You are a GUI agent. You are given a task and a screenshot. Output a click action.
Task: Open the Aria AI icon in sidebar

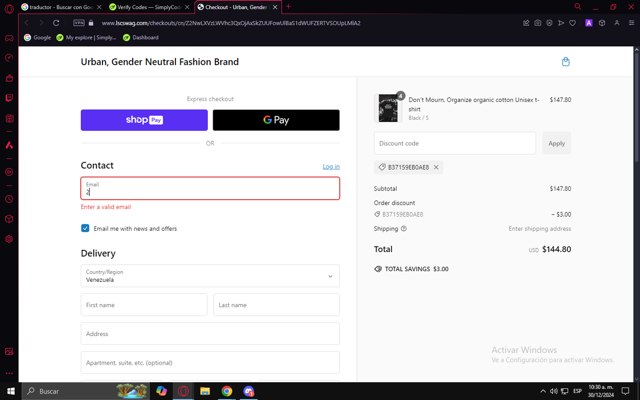coord(9,145)
